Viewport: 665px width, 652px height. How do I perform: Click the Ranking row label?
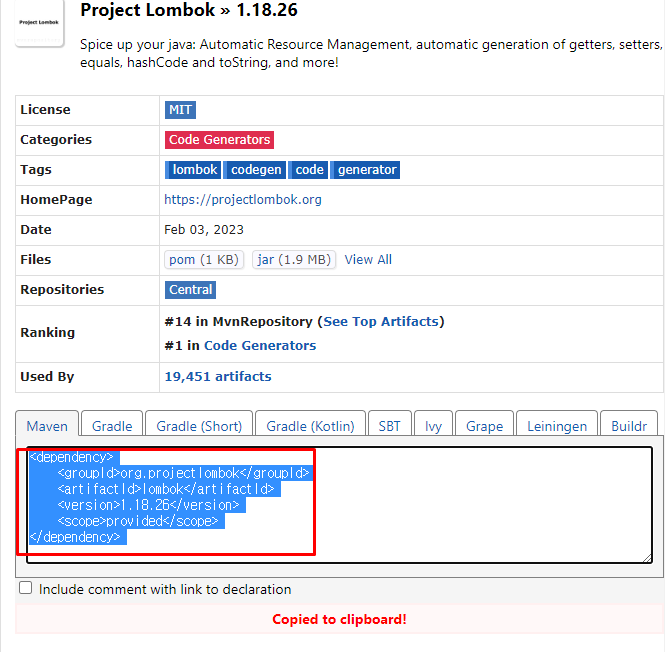click(48, 333)
